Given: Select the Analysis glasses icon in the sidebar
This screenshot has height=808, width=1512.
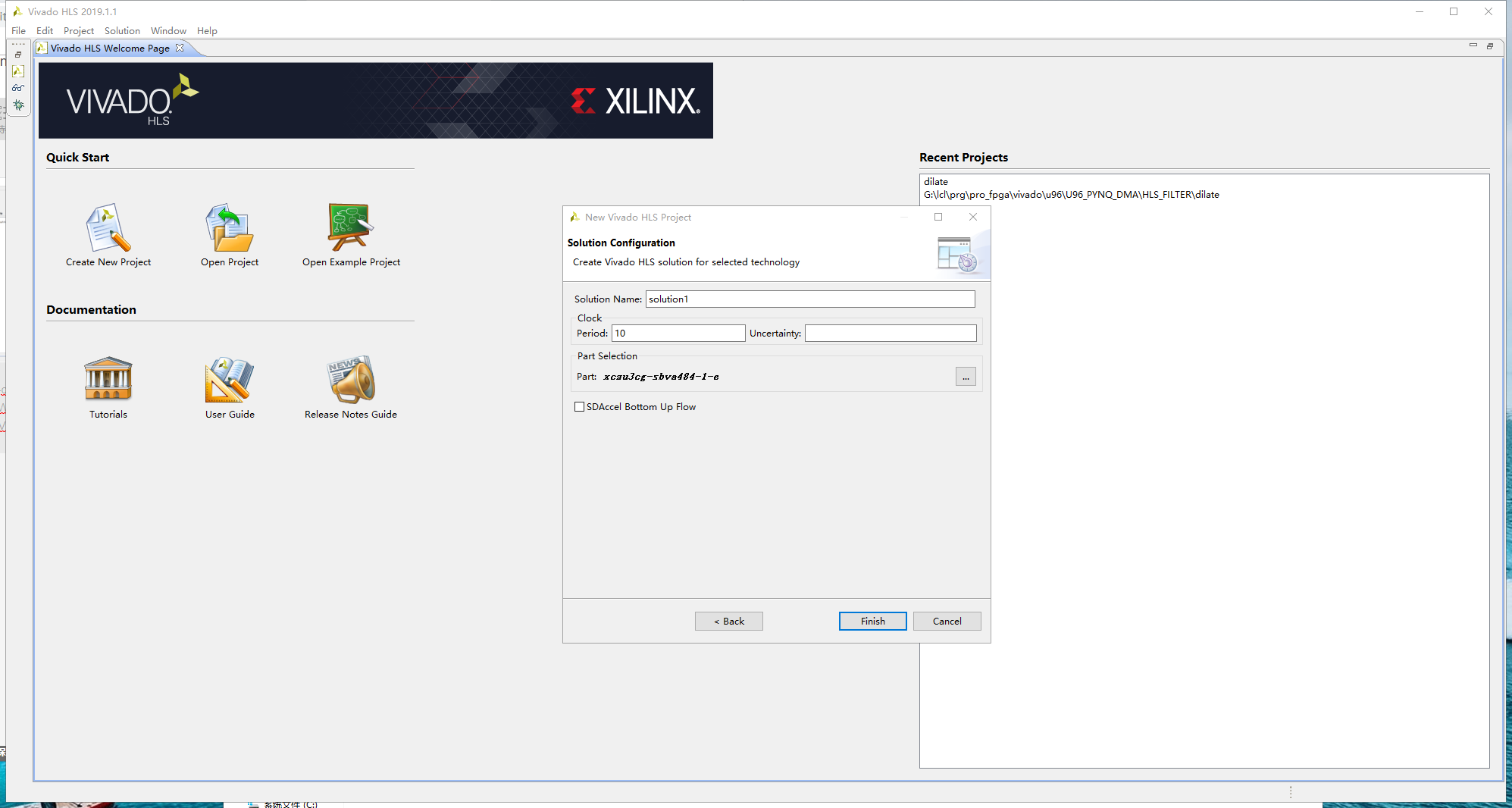Looking at the screenshot, I should pos(18,88).
